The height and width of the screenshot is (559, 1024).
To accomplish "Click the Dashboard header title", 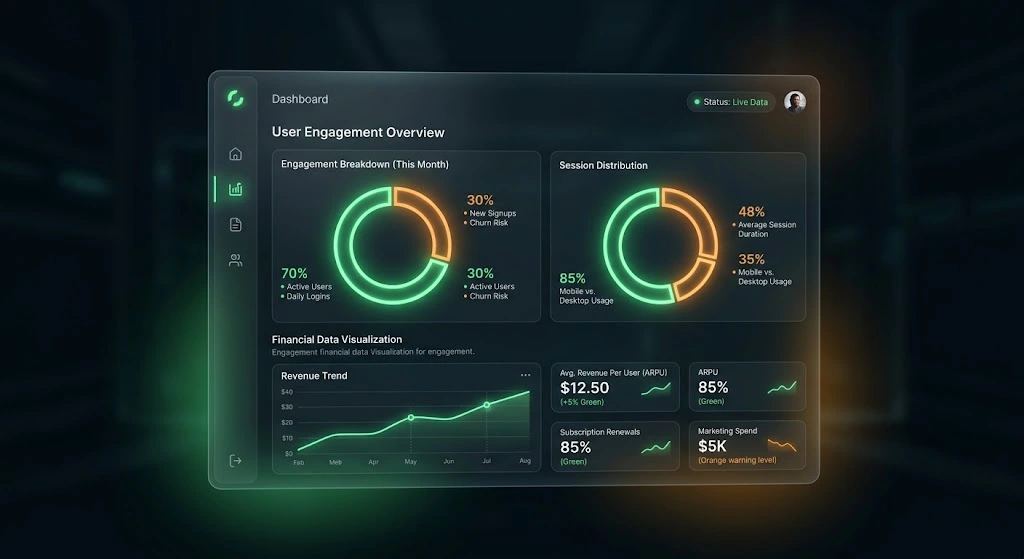I will point(300,99).
